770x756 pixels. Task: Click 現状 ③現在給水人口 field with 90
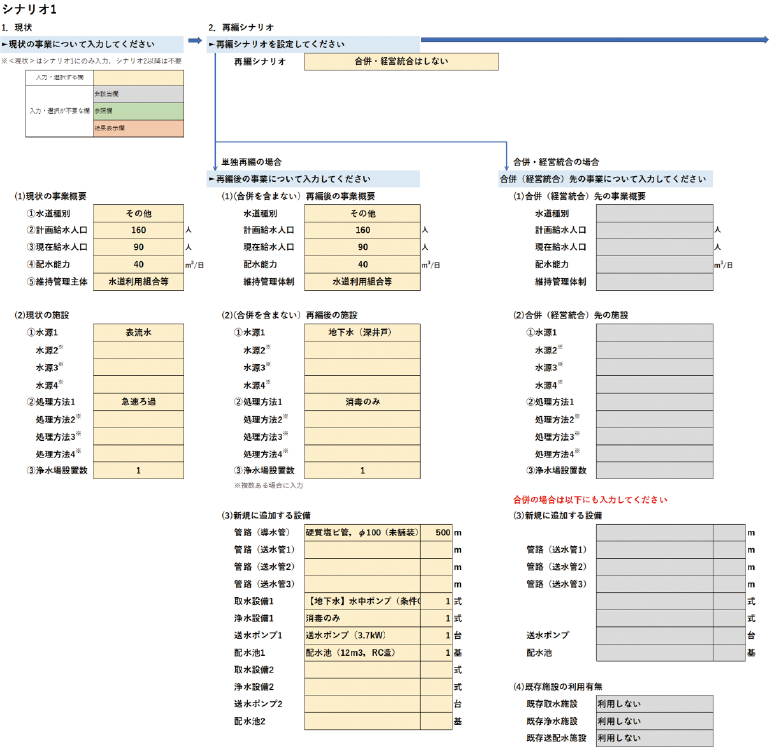coord(138,247)
